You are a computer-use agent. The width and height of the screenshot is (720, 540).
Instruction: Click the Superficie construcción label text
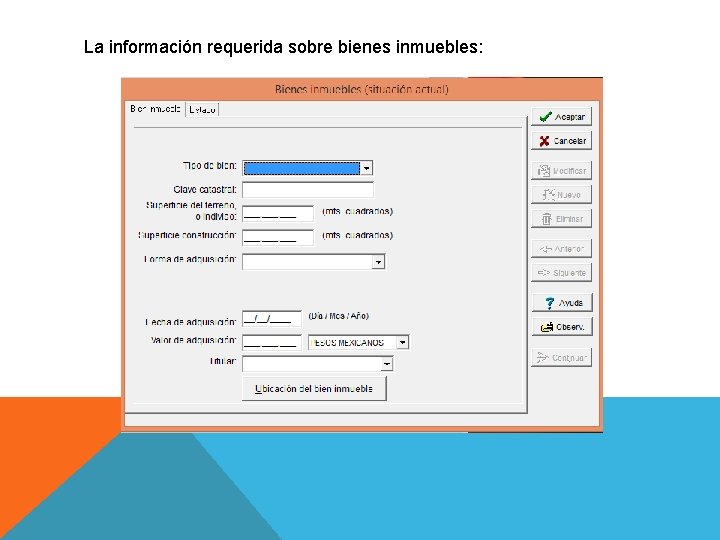pyautogui.click(x=187, y=236)
